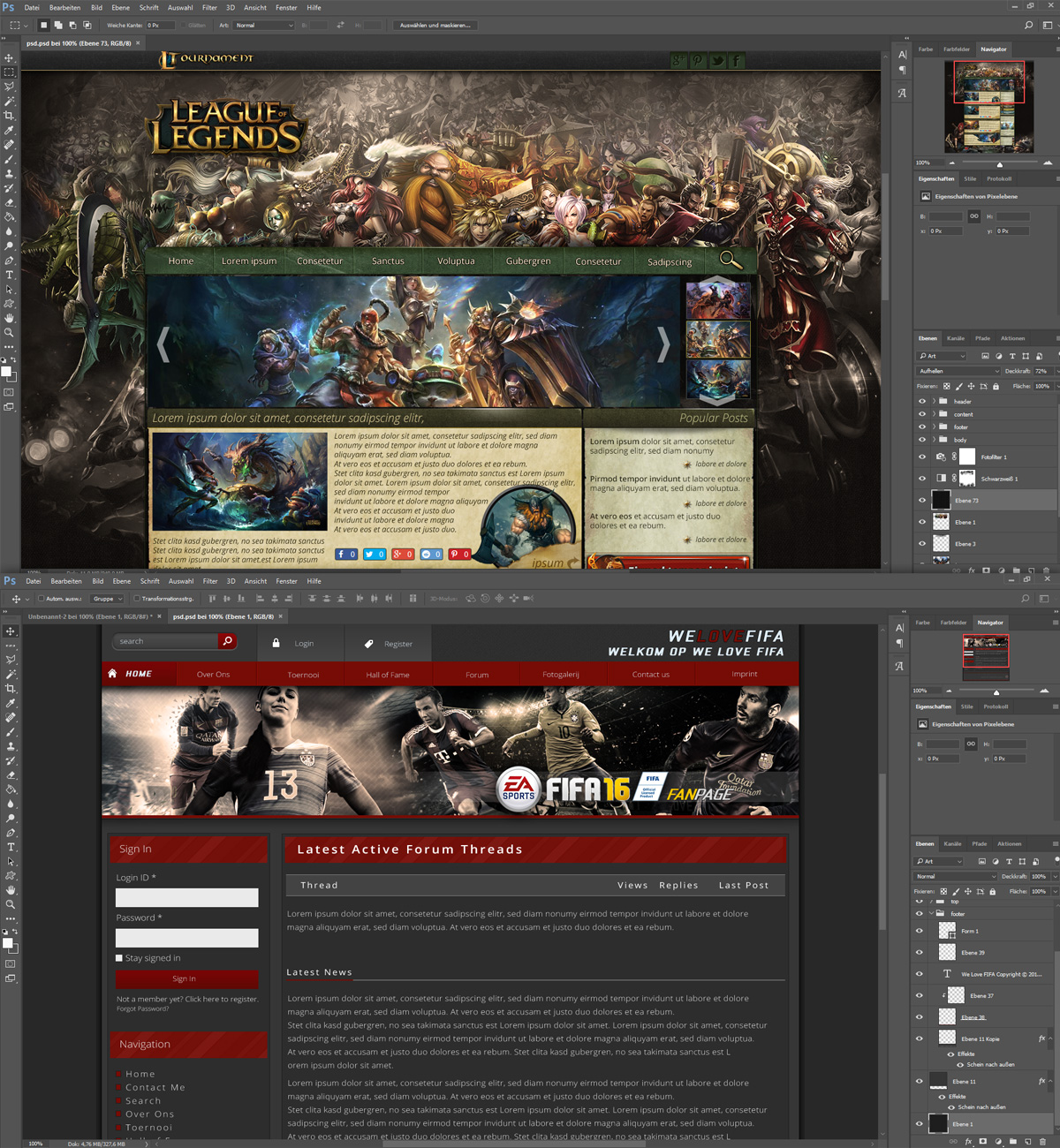Click Register link in FIFA mockup
Image resolution: width=1060 pixels, height=1148 pixels.
click(x=397, y=644)
